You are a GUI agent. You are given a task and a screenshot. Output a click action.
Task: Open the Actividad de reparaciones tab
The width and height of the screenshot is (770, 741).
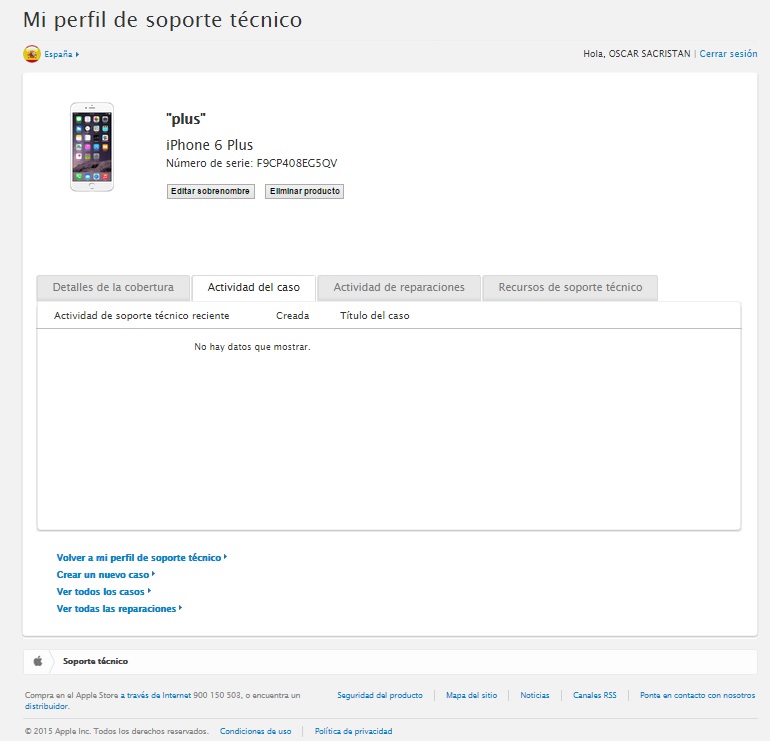[x=399, y=288]
